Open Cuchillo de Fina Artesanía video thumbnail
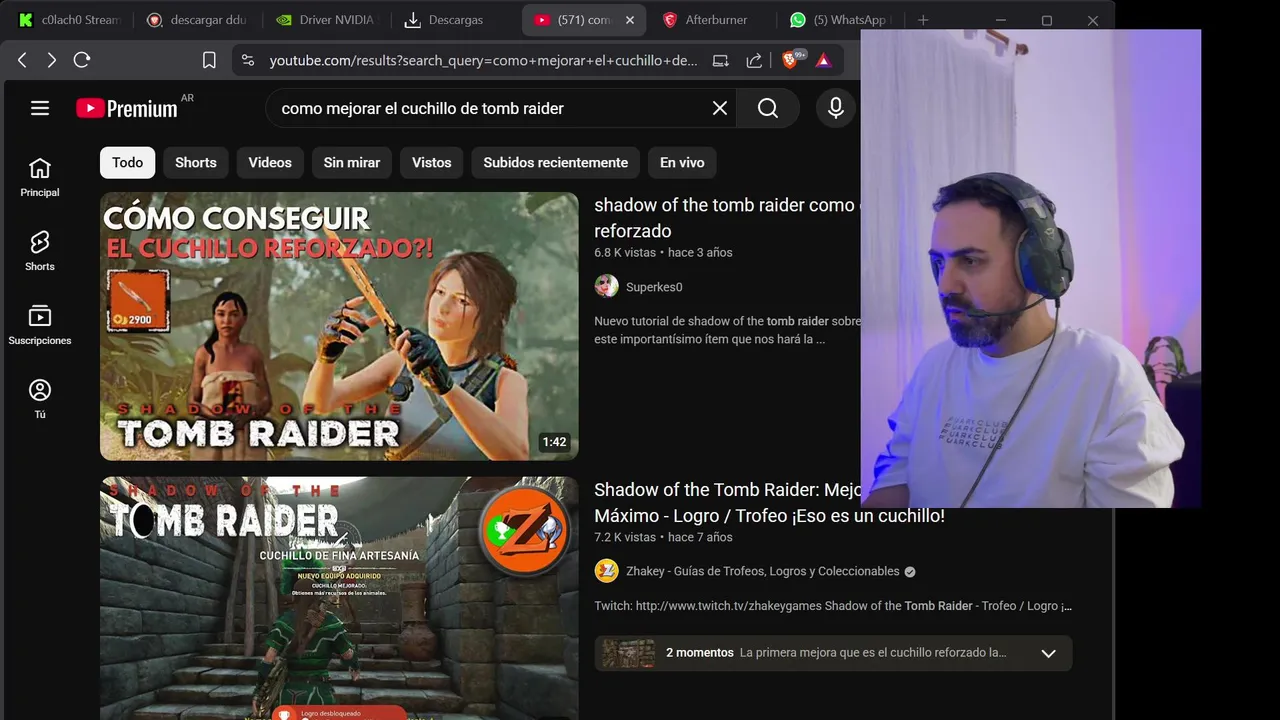The image size is (1280, 720). point(339,598)
